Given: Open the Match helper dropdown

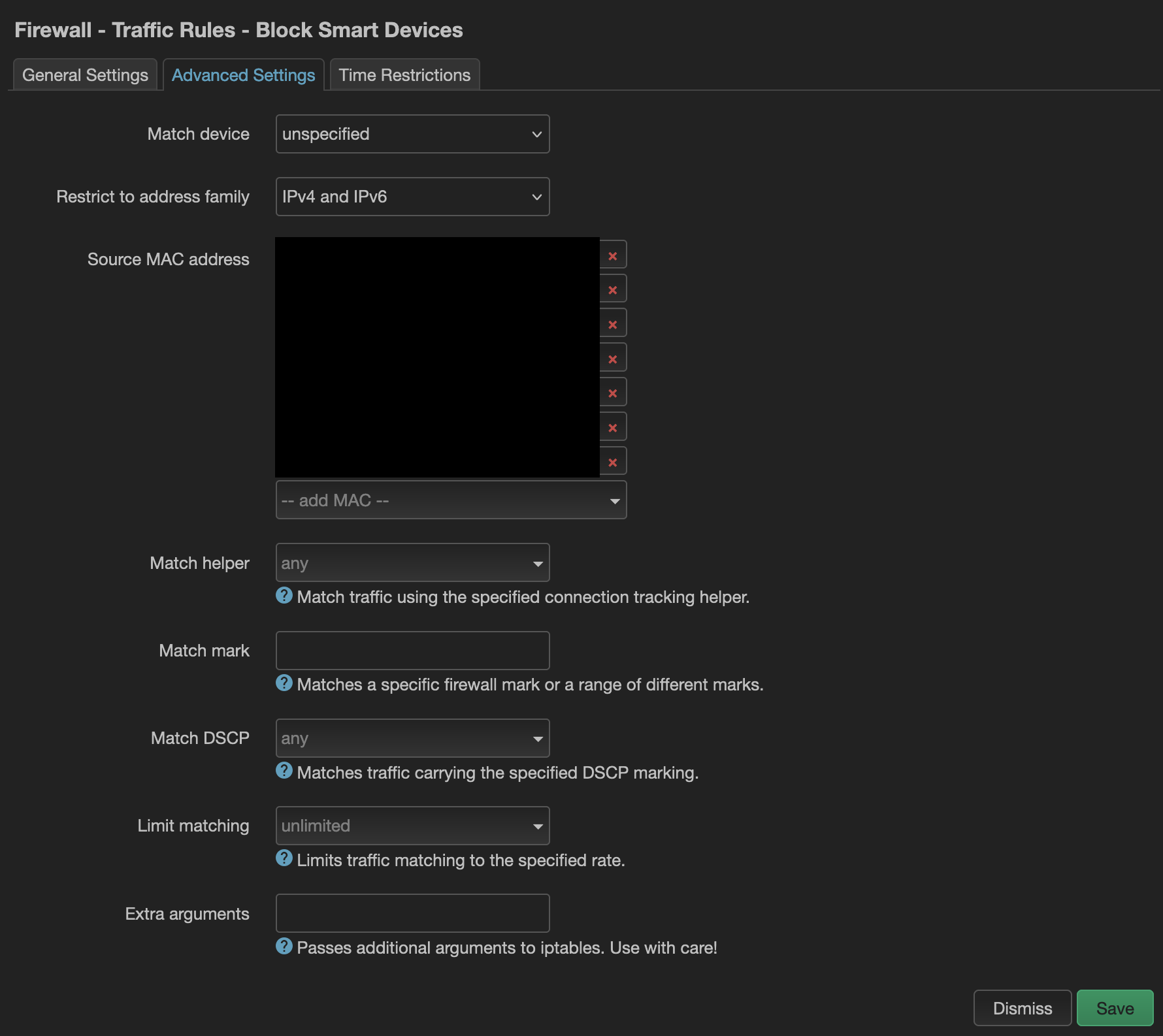Looking at the screenshot, I should click(x=412, y=563).
